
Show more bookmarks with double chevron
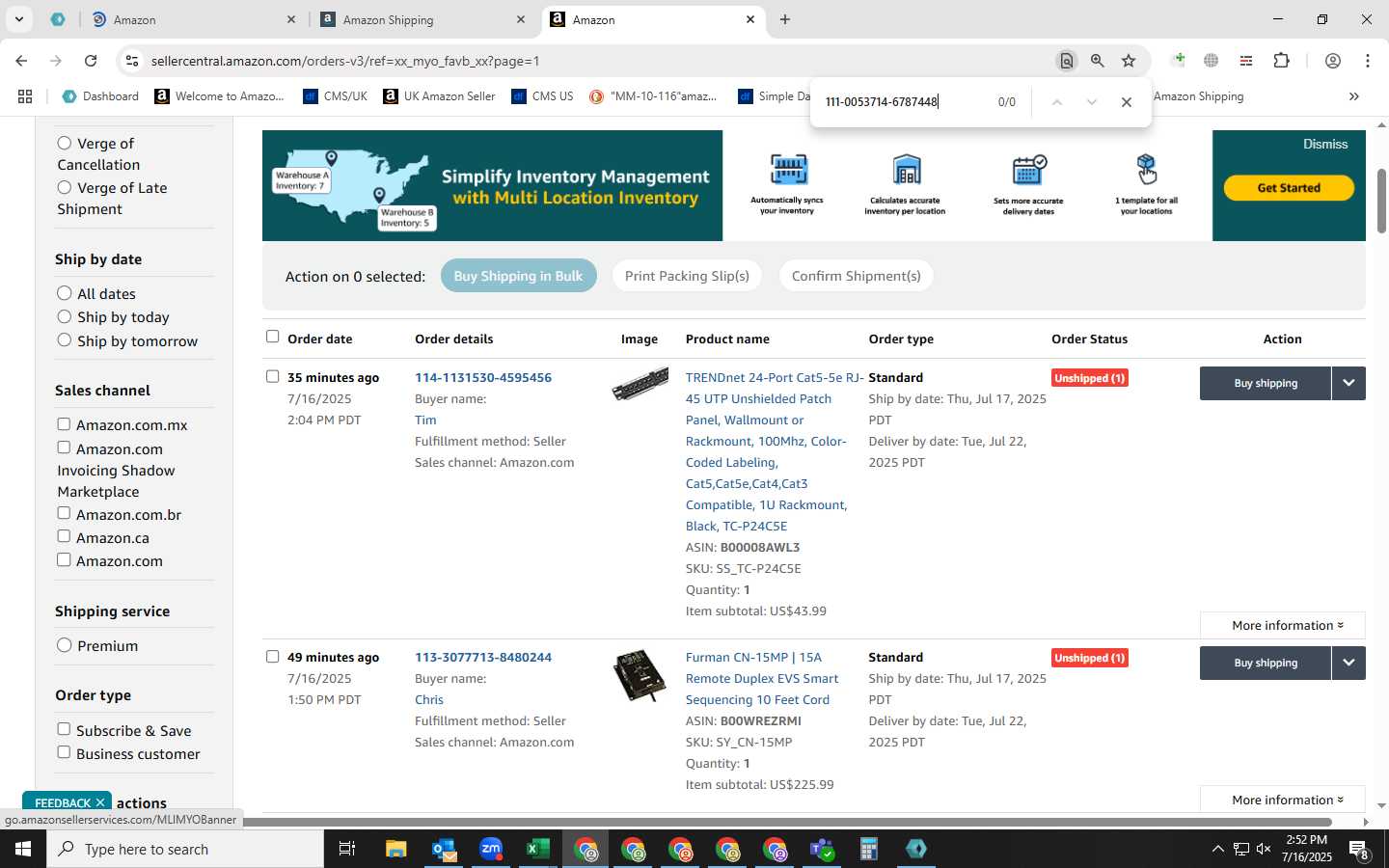(1353, 96)
